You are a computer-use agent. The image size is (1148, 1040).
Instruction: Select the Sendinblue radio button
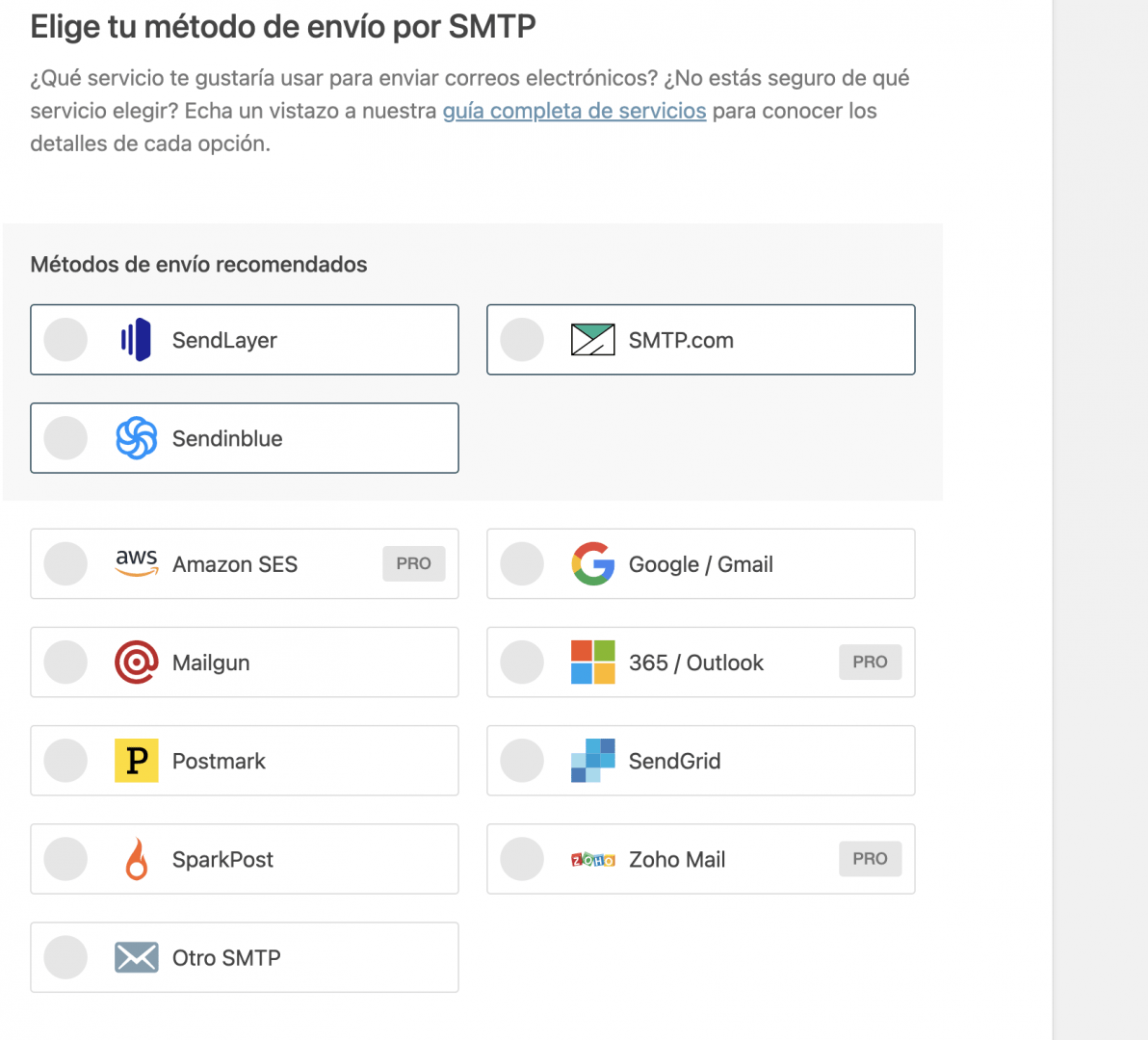click(x=65, y=437)
